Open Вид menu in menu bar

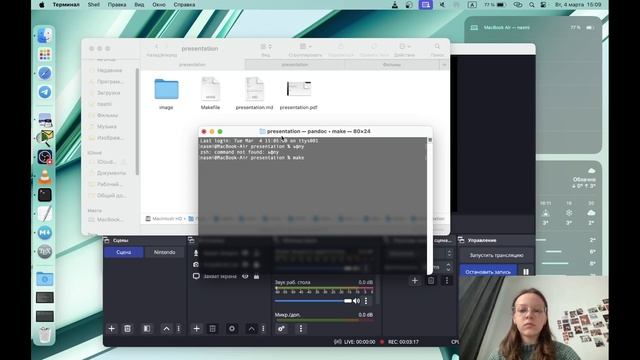[139, 4]
